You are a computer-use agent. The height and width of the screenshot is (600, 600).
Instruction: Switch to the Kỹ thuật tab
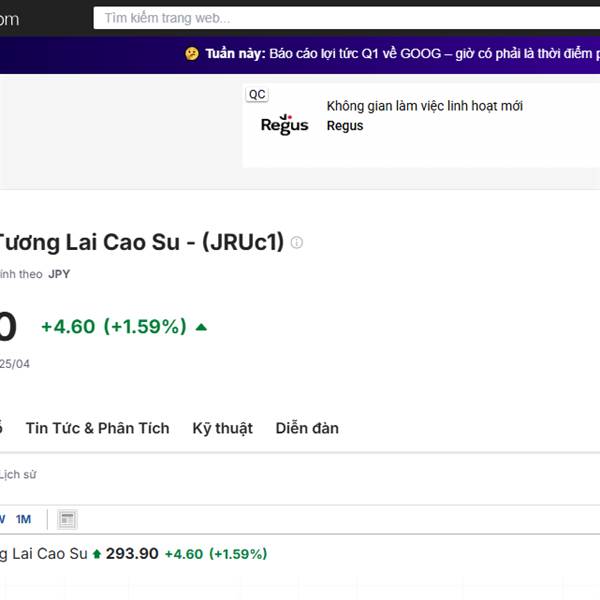point(222,428)
